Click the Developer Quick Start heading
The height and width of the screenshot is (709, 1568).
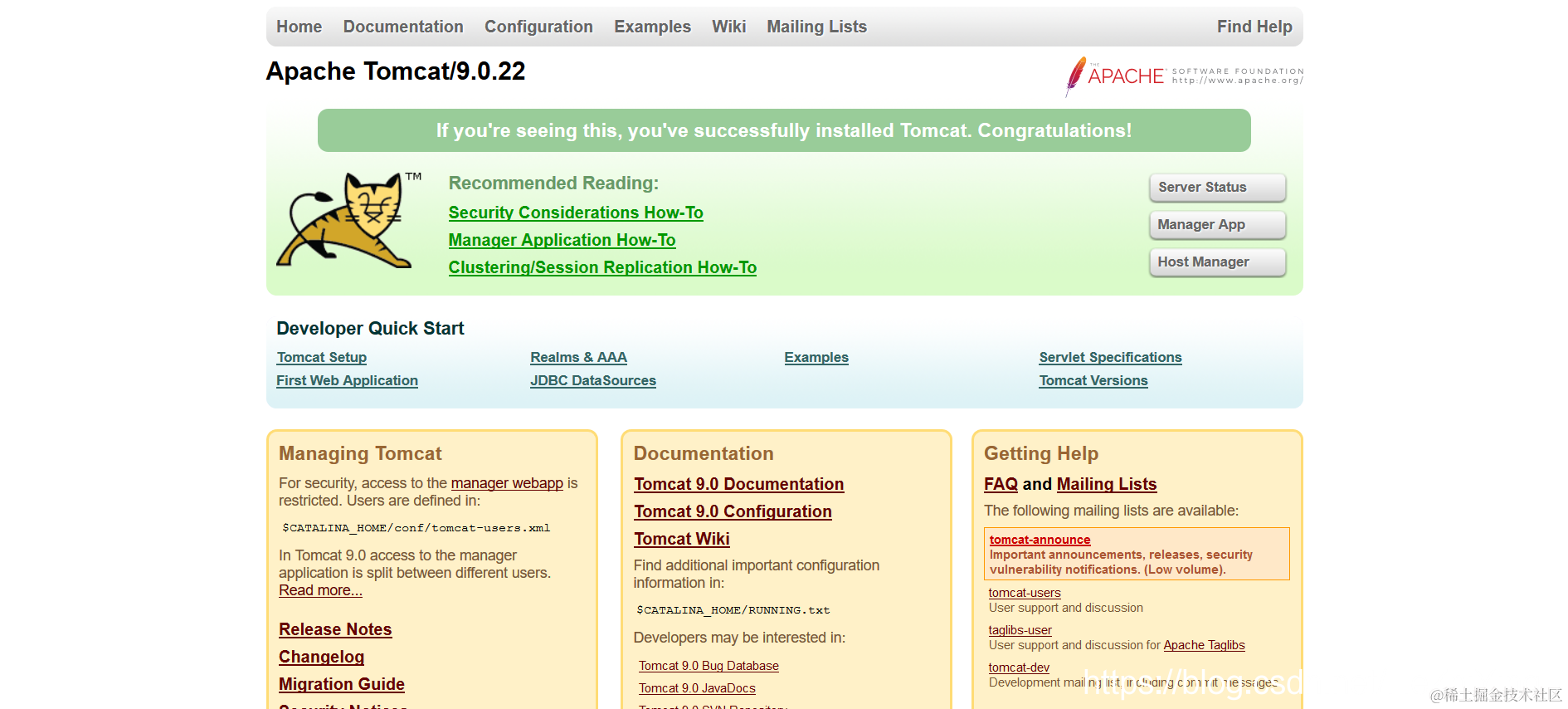[370, 329]
